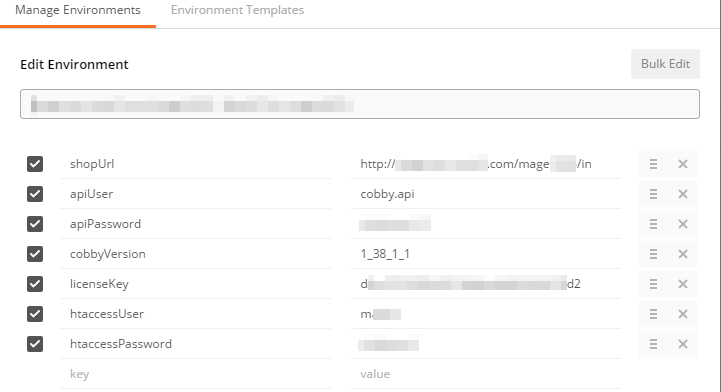
Task: Click reorder handle for cobbyVersion row
Action: tap(653, 254)
